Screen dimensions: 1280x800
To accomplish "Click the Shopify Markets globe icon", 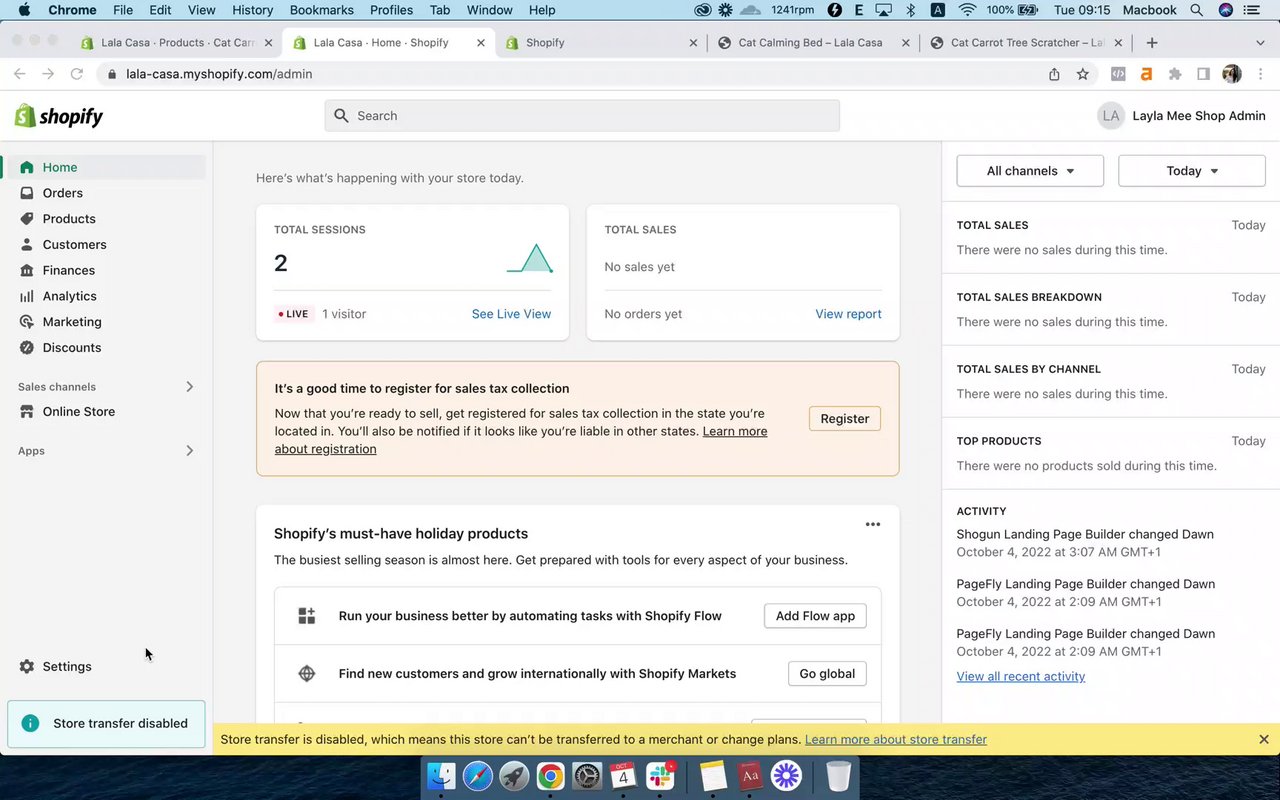I will pos(307,674).
